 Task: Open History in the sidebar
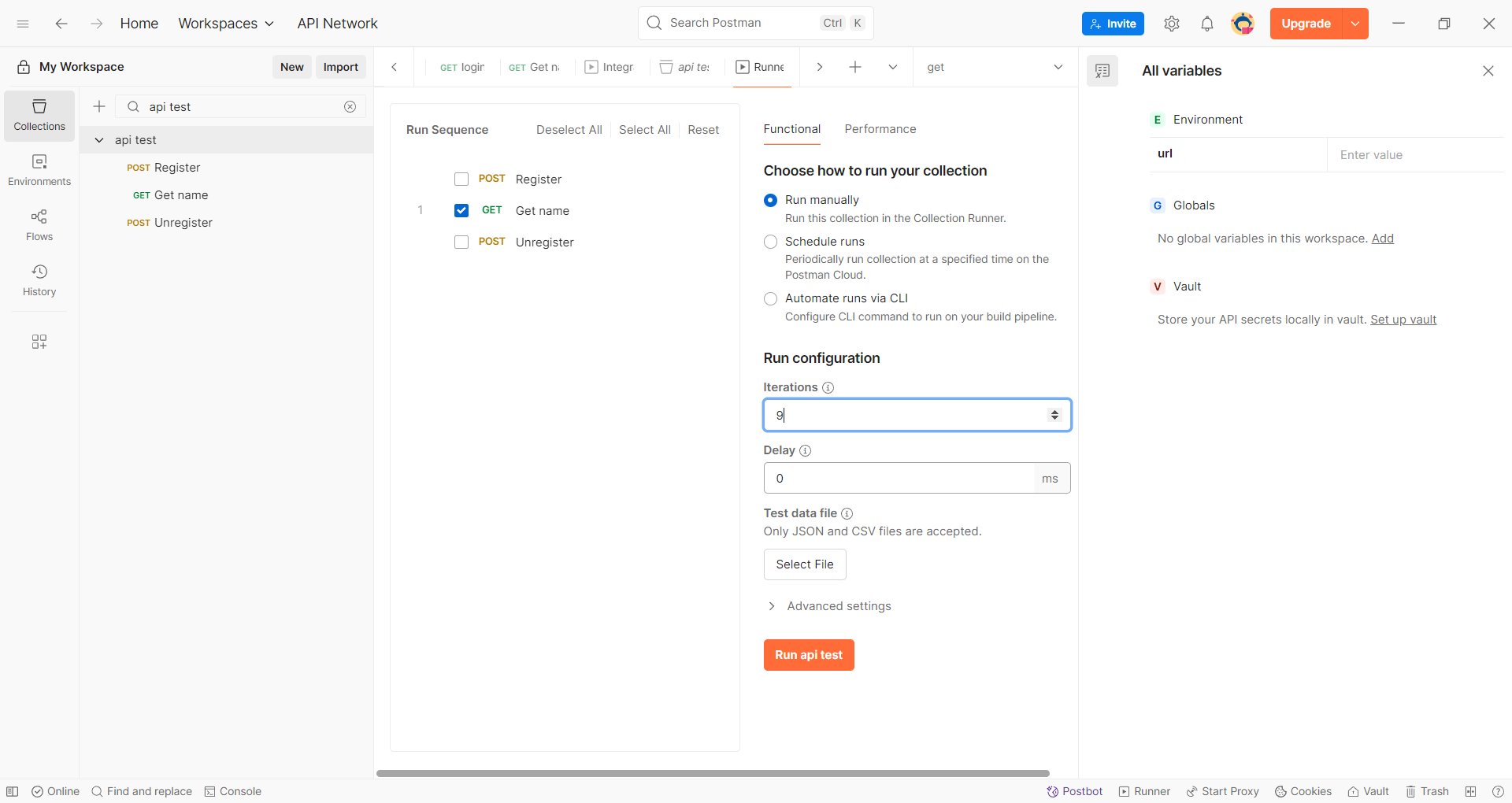point(39,281)
